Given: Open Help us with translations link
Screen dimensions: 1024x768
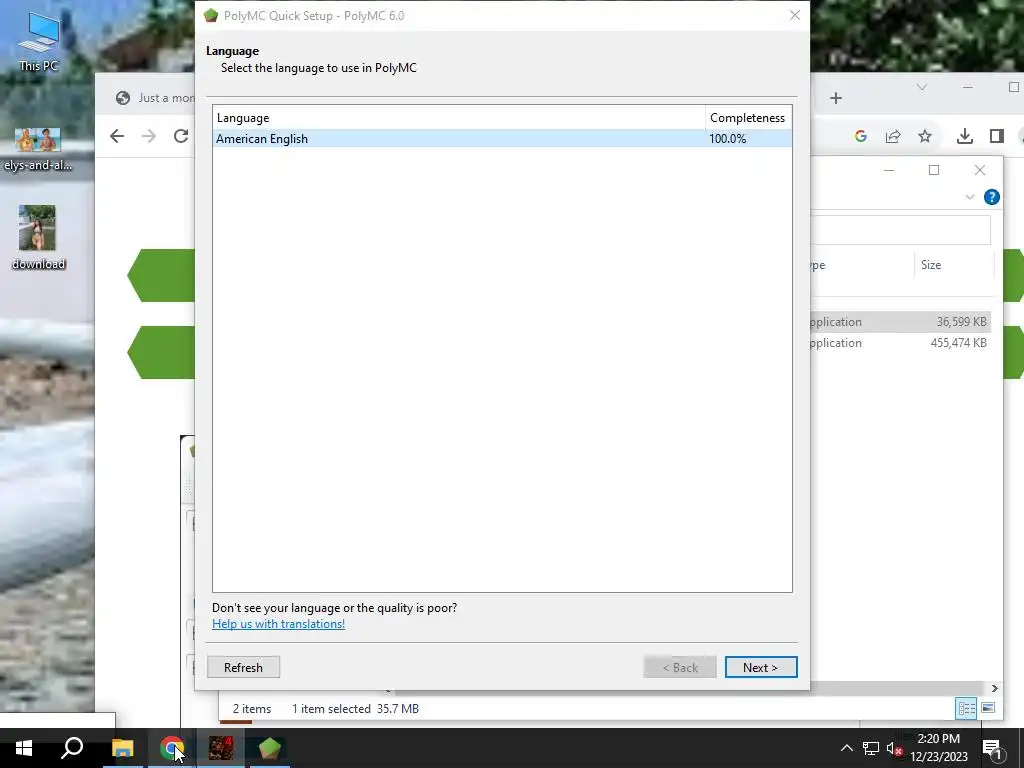Looking at the screenshot, I should click(x=278, y=624).
